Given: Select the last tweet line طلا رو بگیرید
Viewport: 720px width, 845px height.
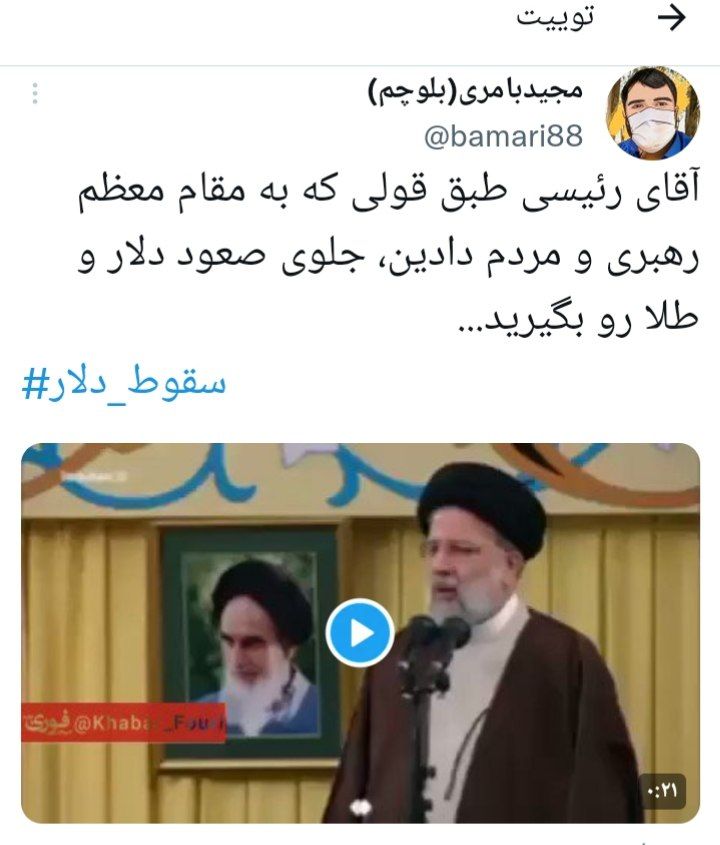Looking at the screenshot, I should click(578, 320).
